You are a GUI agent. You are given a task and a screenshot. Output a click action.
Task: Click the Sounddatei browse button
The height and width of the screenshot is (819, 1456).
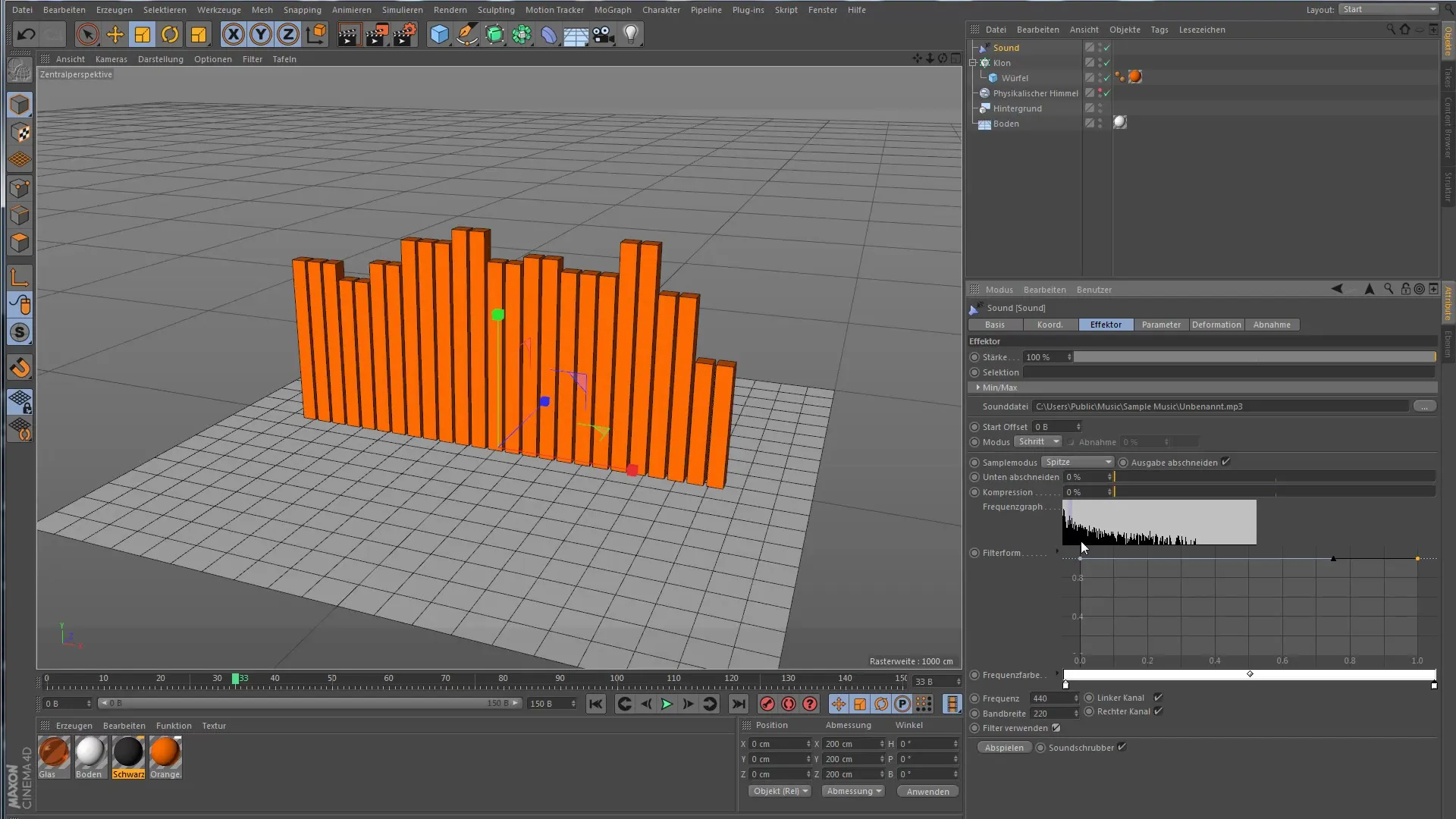coord(1424,406)
